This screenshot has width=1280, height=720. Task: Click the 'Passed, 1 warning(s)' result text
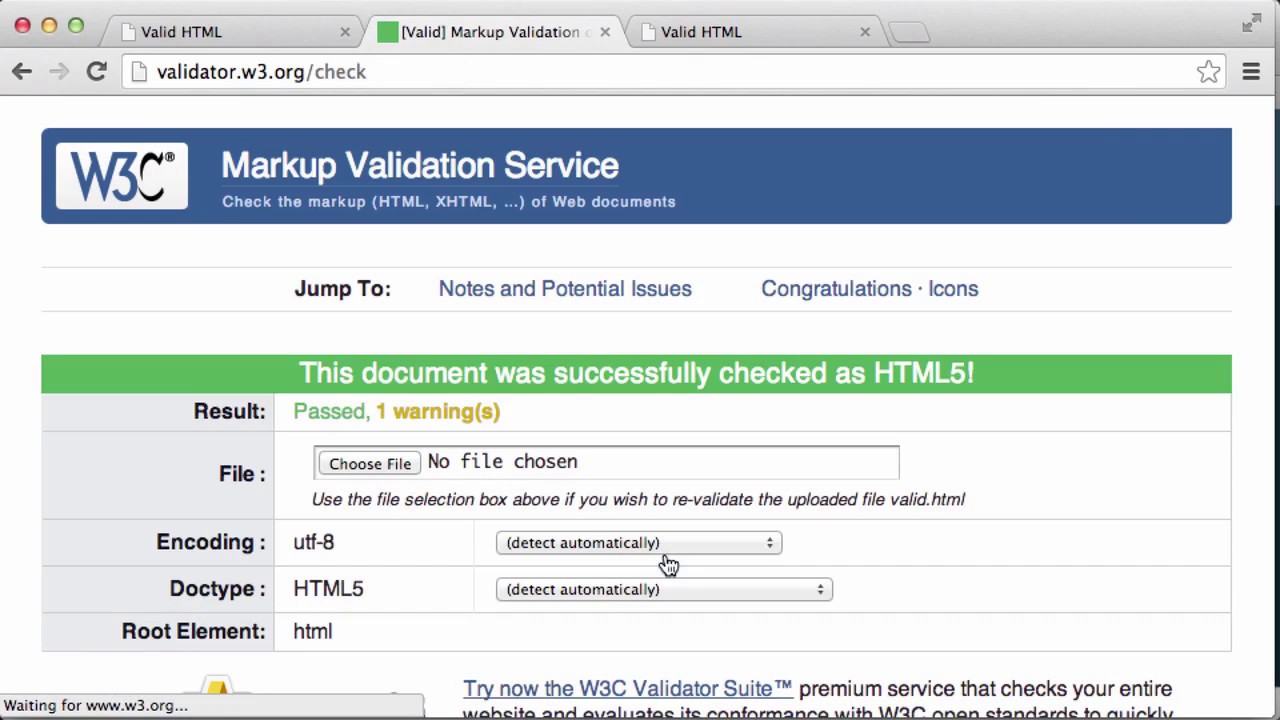click(396, 411)
